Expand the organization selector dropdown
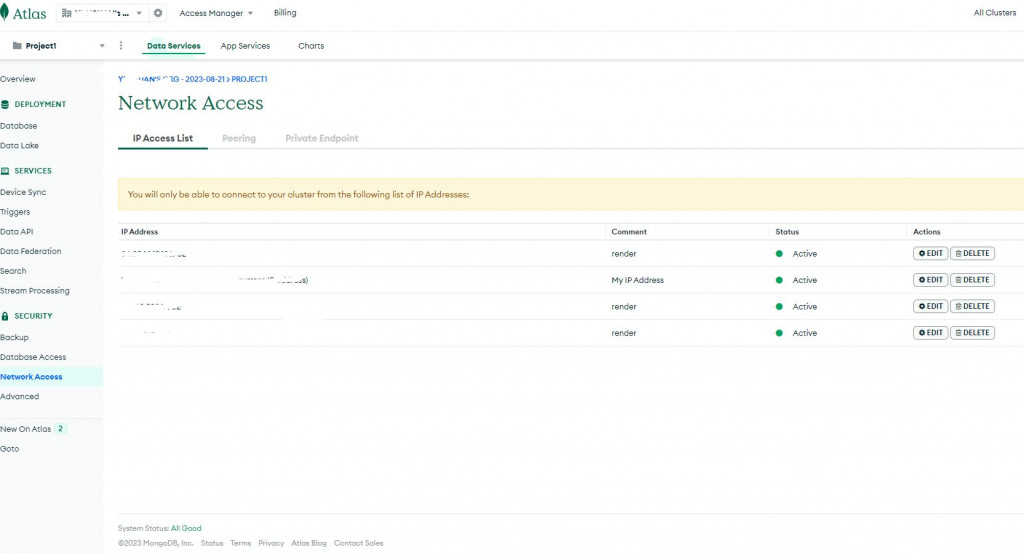 139,13
